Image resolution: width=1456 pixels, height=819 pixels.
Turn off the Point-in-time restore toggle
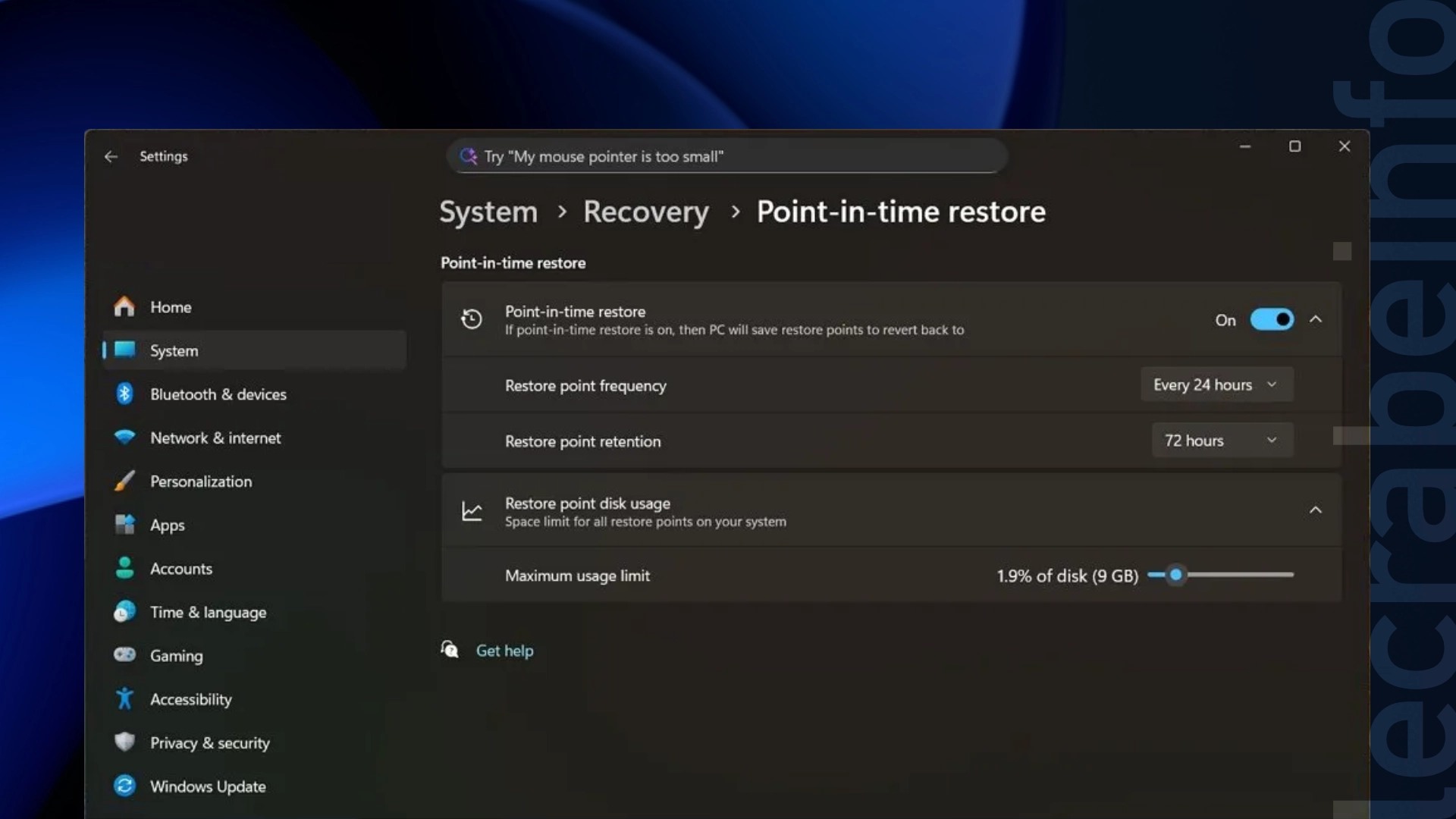pos(1272,319)
